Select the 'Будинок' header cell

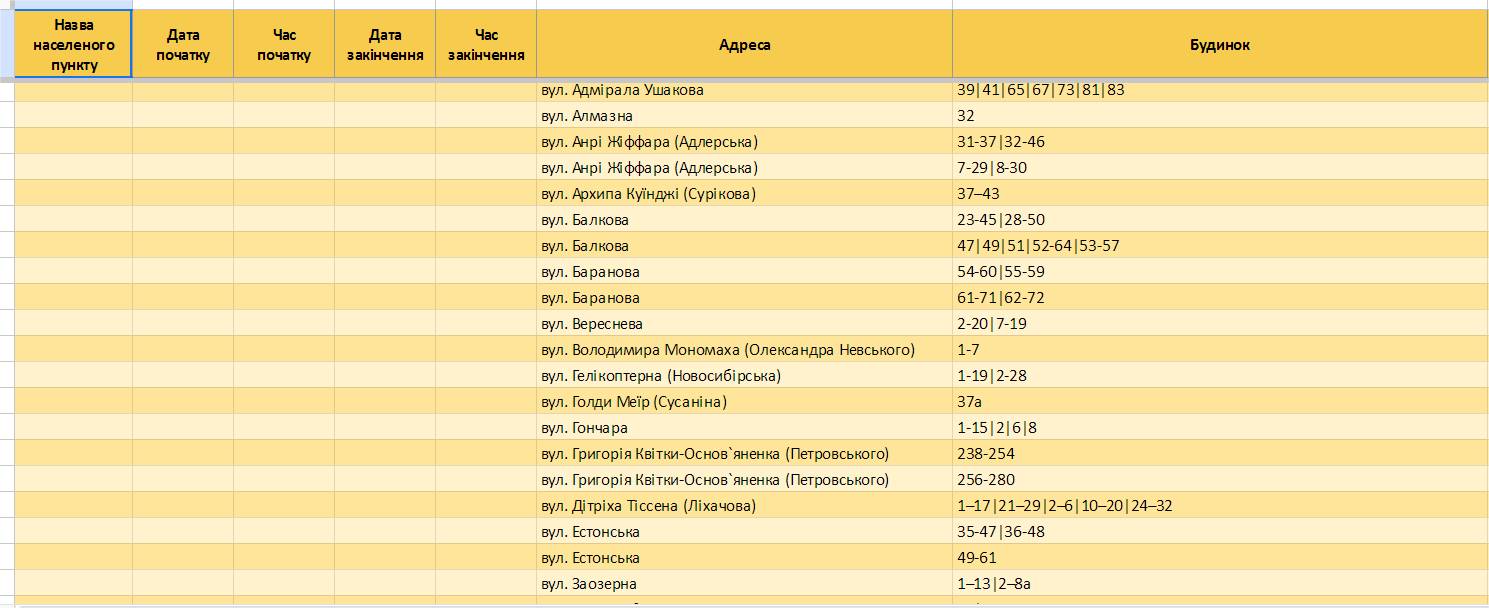(1220, 44)
